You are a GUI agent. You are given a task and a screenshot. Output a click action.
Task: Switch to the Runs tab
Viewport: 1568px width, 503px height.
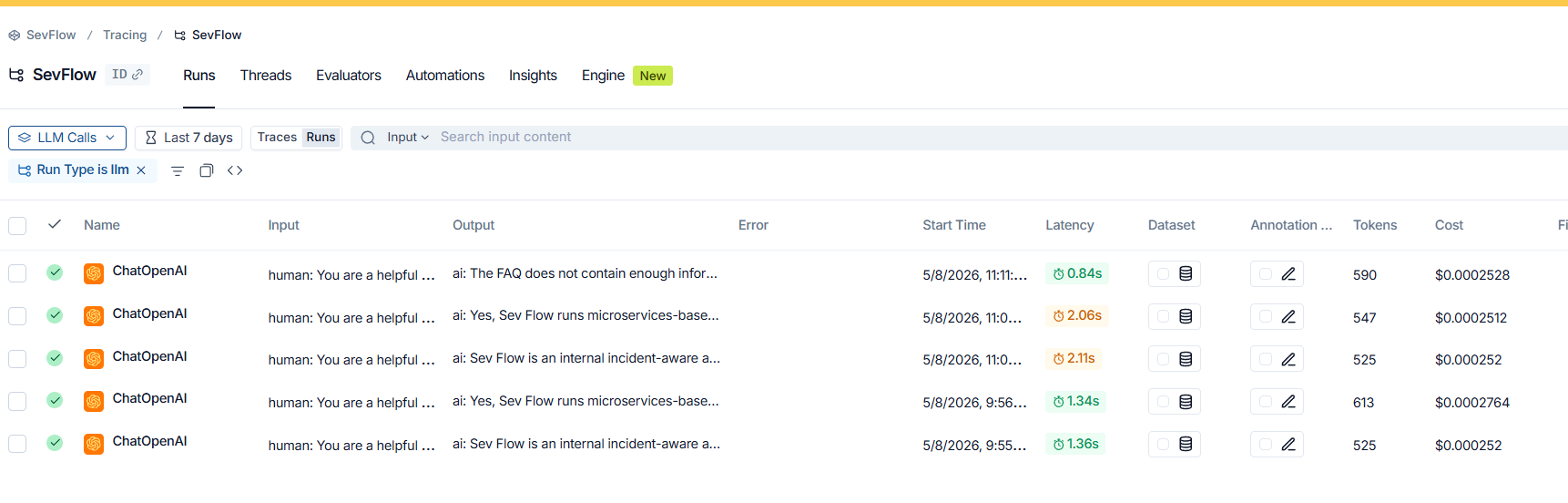tap(199, 76)
